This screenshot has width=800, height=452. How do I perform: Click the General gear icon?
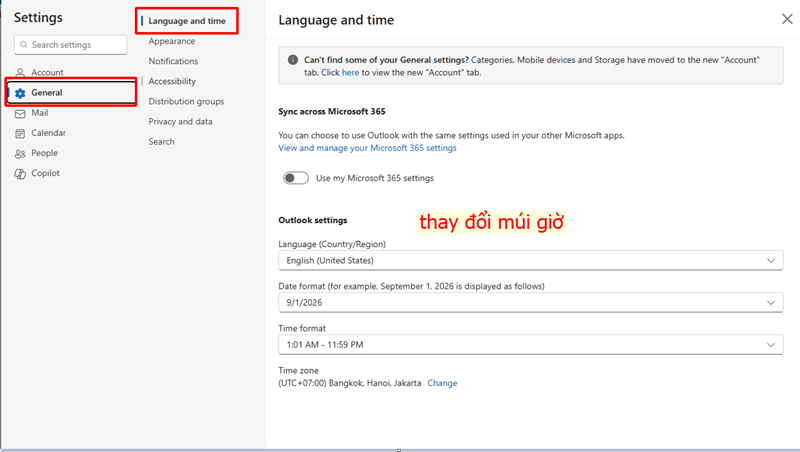coord(20,93)
